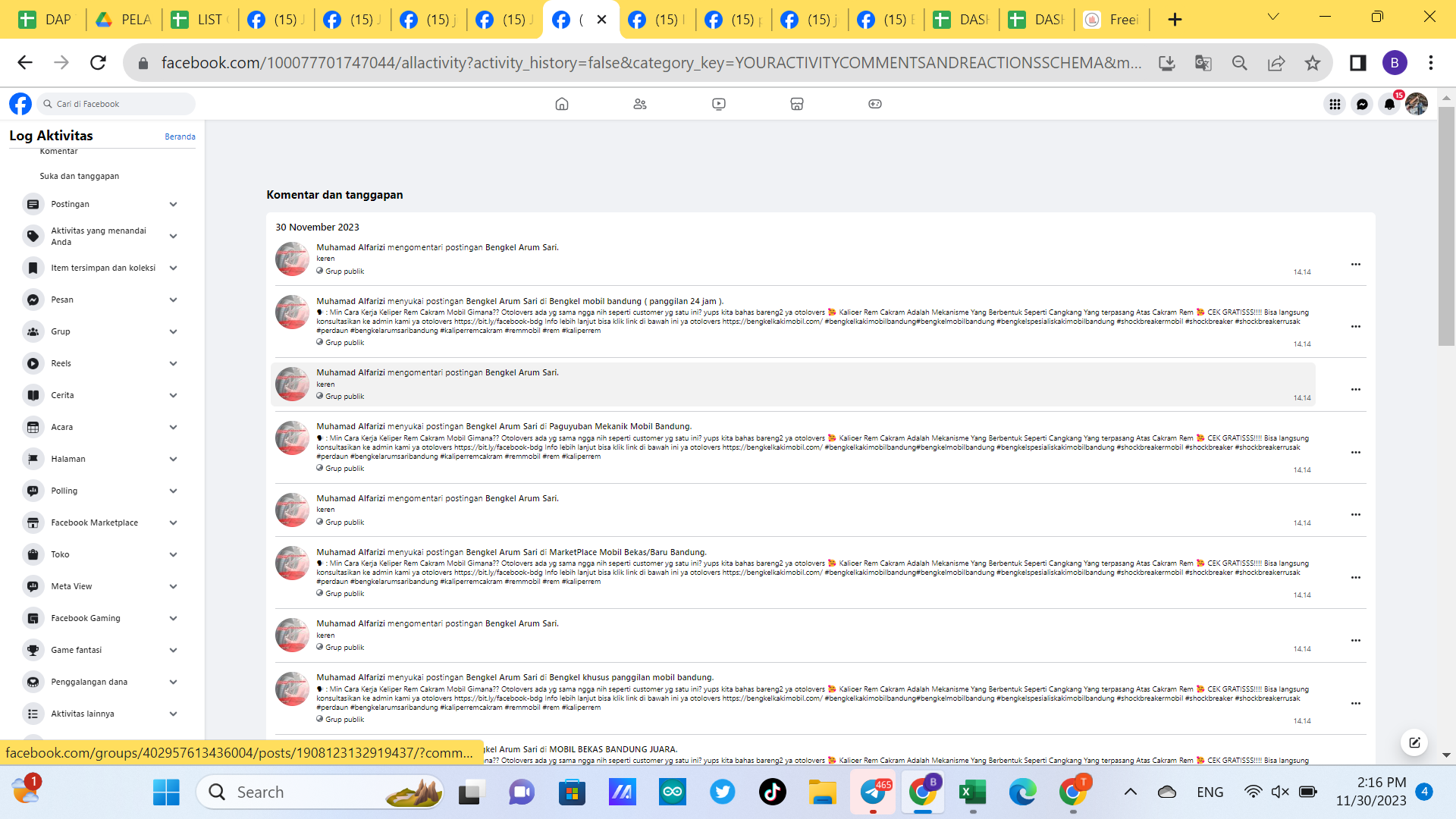The image size is (1456, 819).
Task: Expand the Aktivitas lainnya section
Action: click(173, 714)
